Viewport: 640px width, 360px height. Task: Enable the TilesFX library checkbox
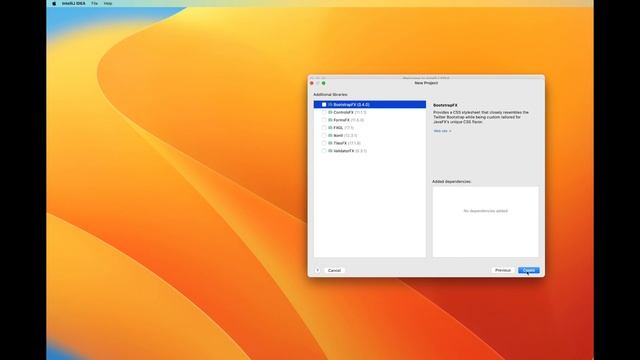pyautogui.click(x=324, y=143)
